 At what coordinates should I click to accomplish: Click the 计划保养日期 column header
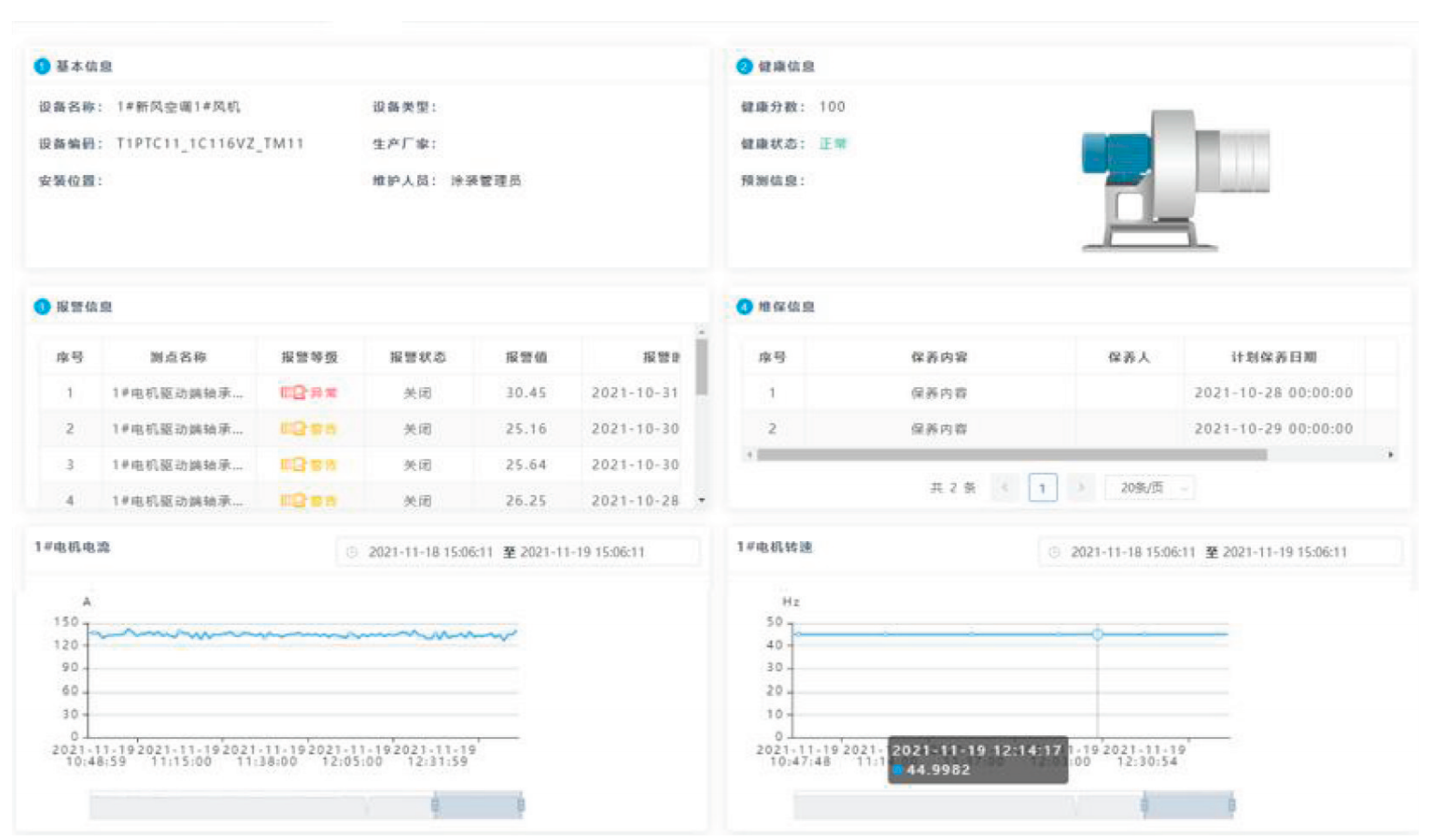coord(1273,357)
